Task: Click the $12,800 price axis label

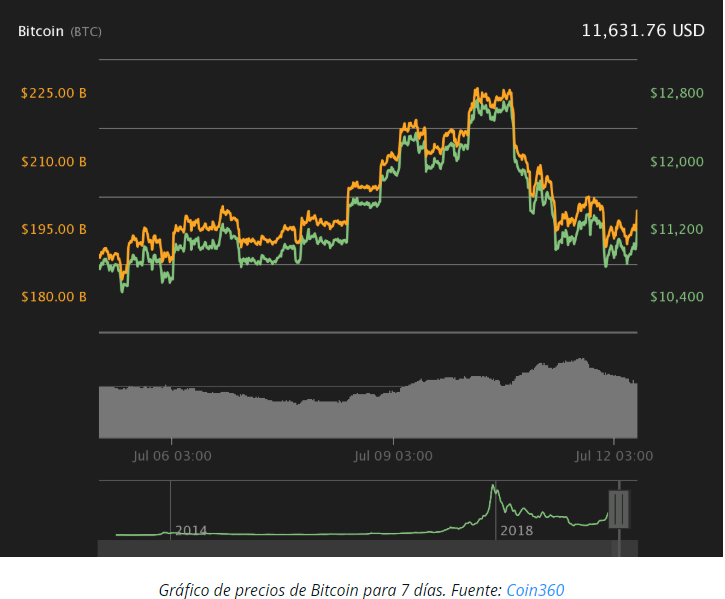Action: point(677,93)
